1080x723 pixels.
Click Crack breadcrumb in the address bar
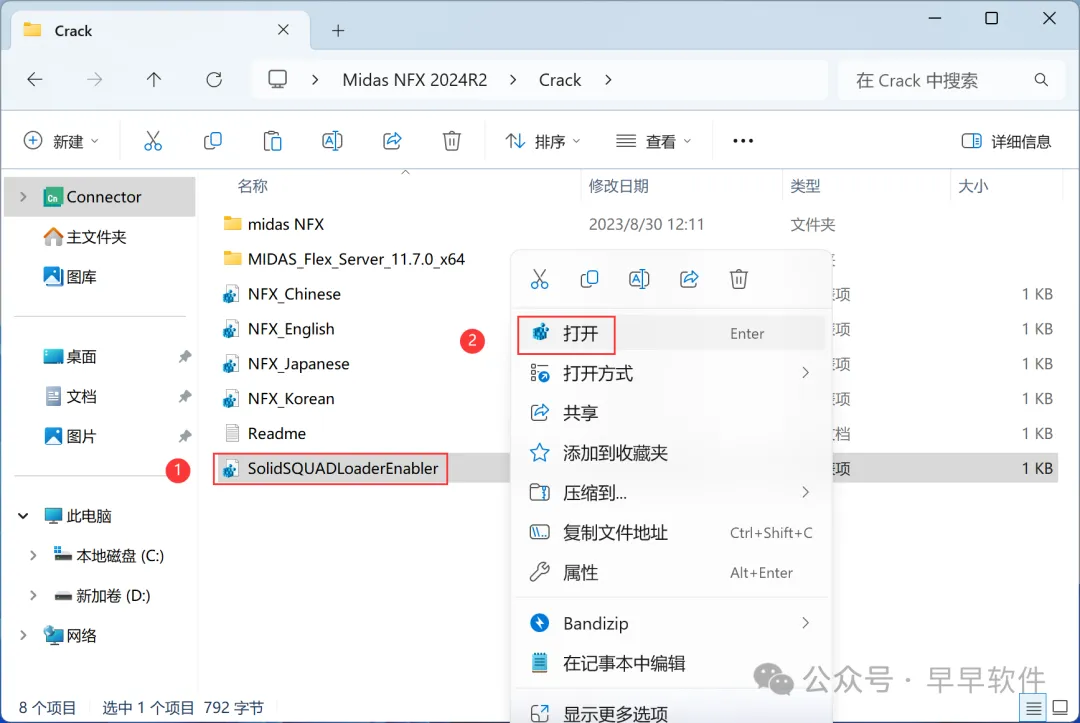point(560,80)
